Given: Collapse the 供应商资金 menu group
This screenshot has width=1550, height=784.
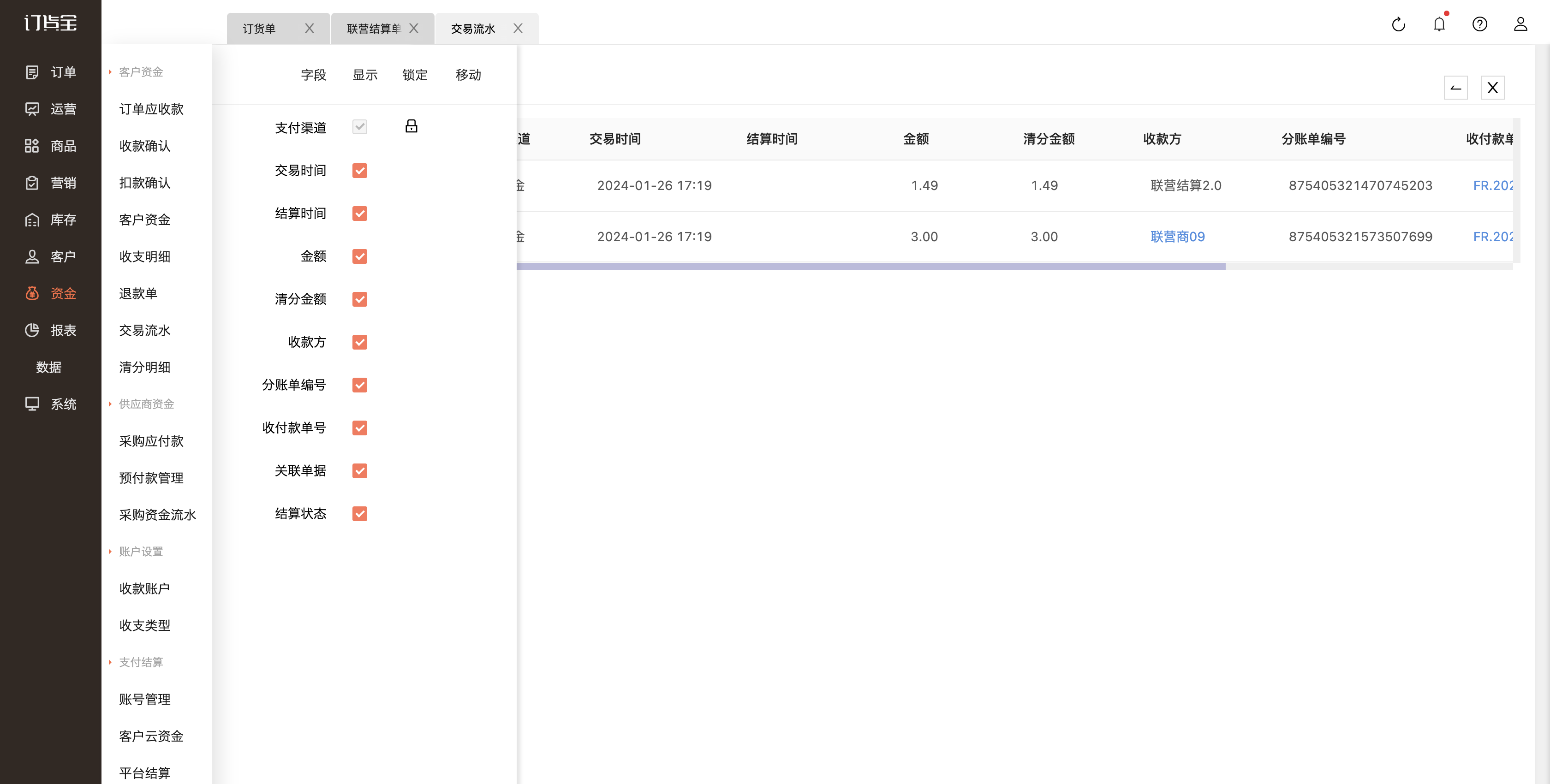Looking at the screenshot, I should point(142,404).
